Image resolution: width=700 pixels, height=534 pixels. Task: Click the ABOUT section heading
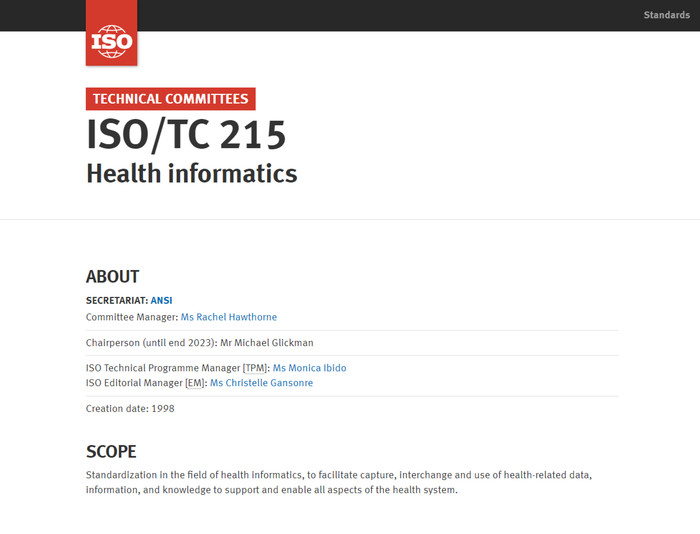tap(112, 276)
